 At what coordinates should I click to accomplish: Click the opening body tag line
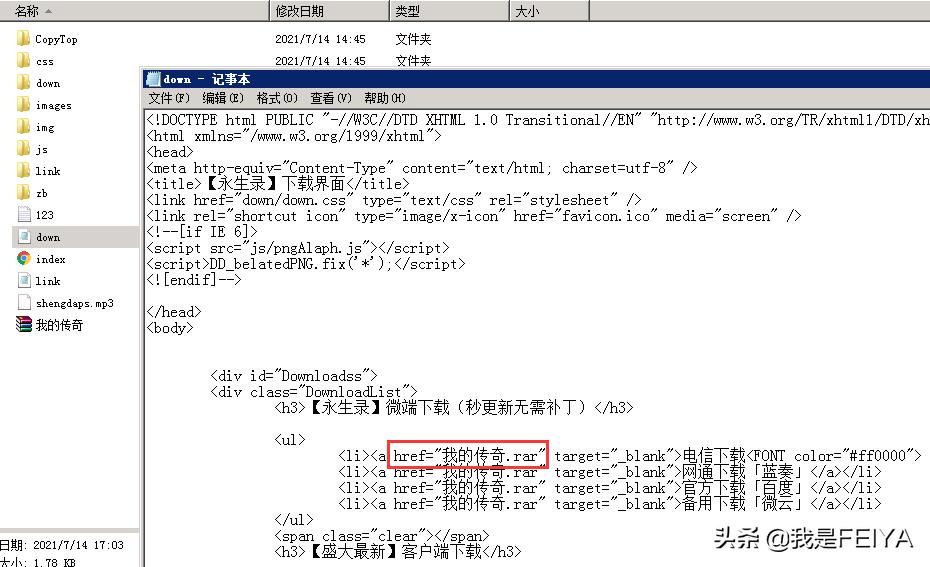170,328
